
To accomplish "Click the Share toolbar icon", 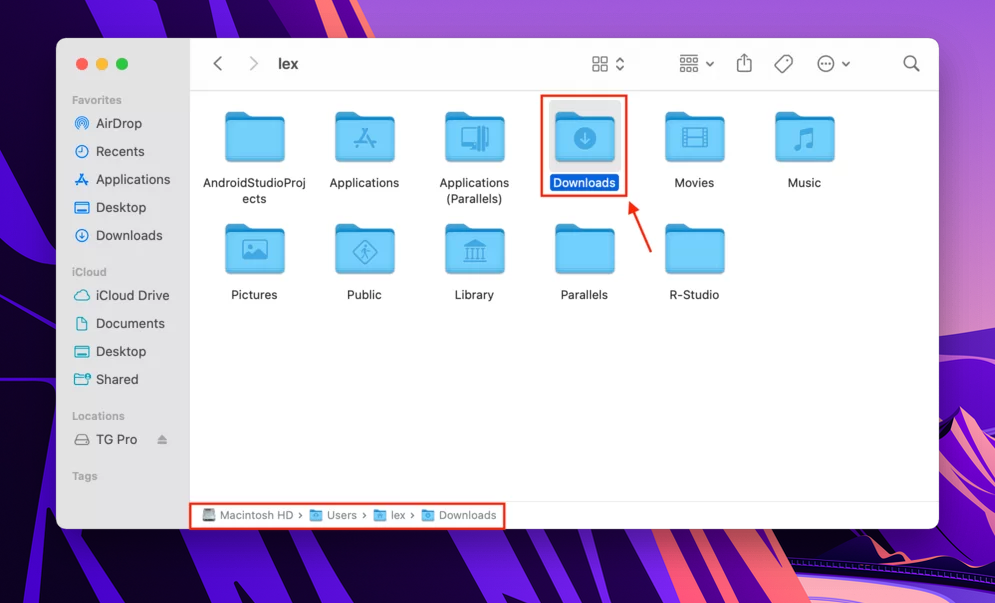I will pos(744,63).
